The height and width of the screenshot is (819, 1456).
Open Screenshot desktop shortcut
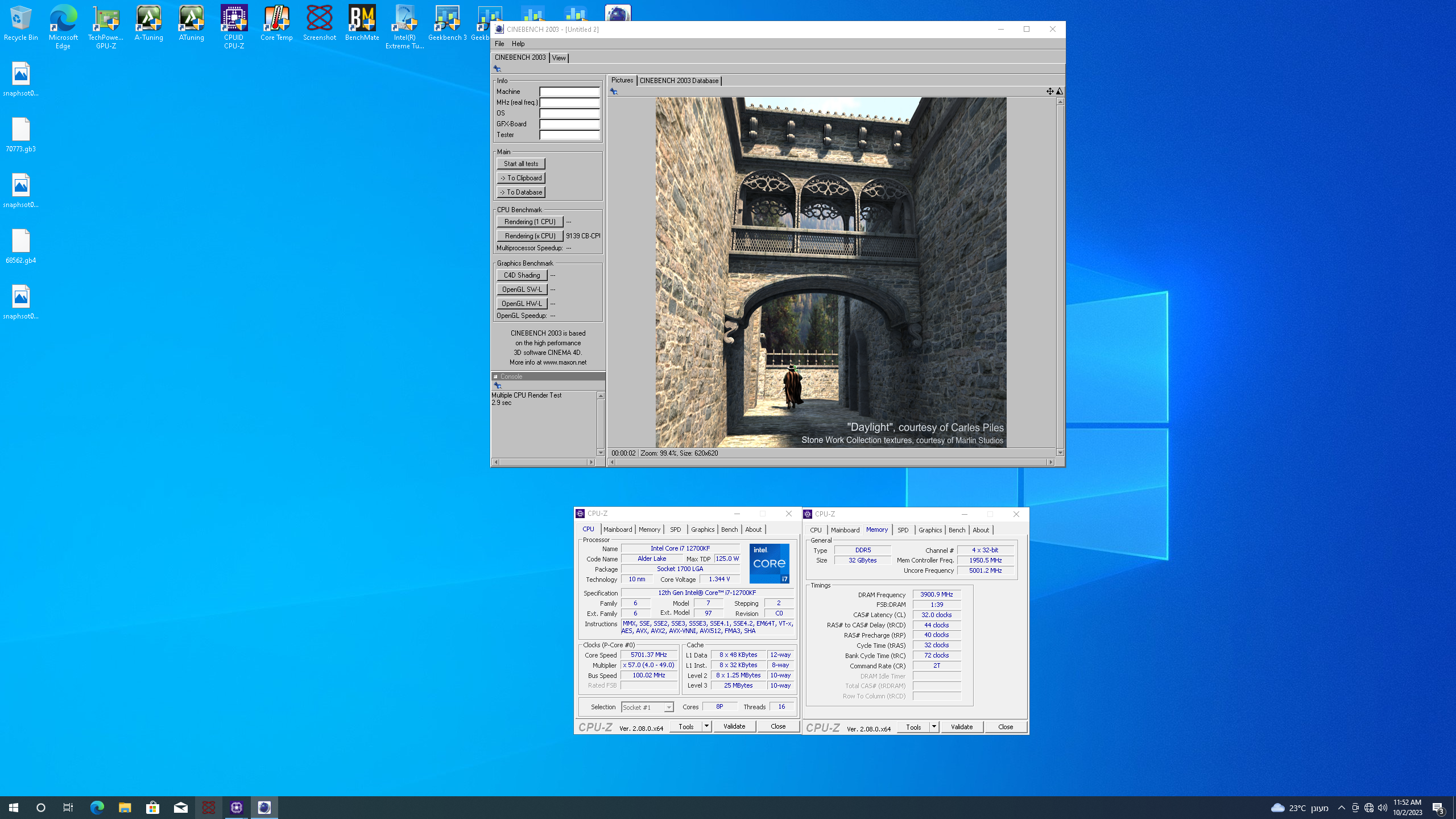(x=319, y=24)
